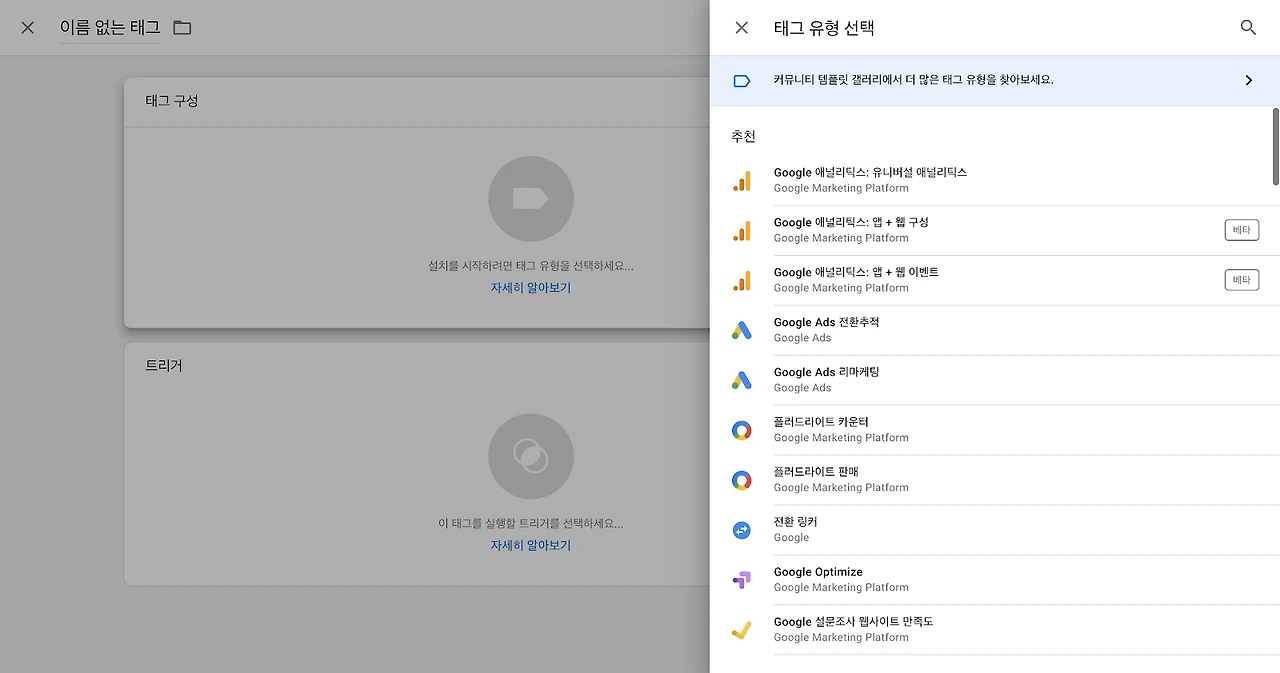Click the Google Optimize purple icon
The width and height of the screenshot is (1280, 673).
coord(741,580)
